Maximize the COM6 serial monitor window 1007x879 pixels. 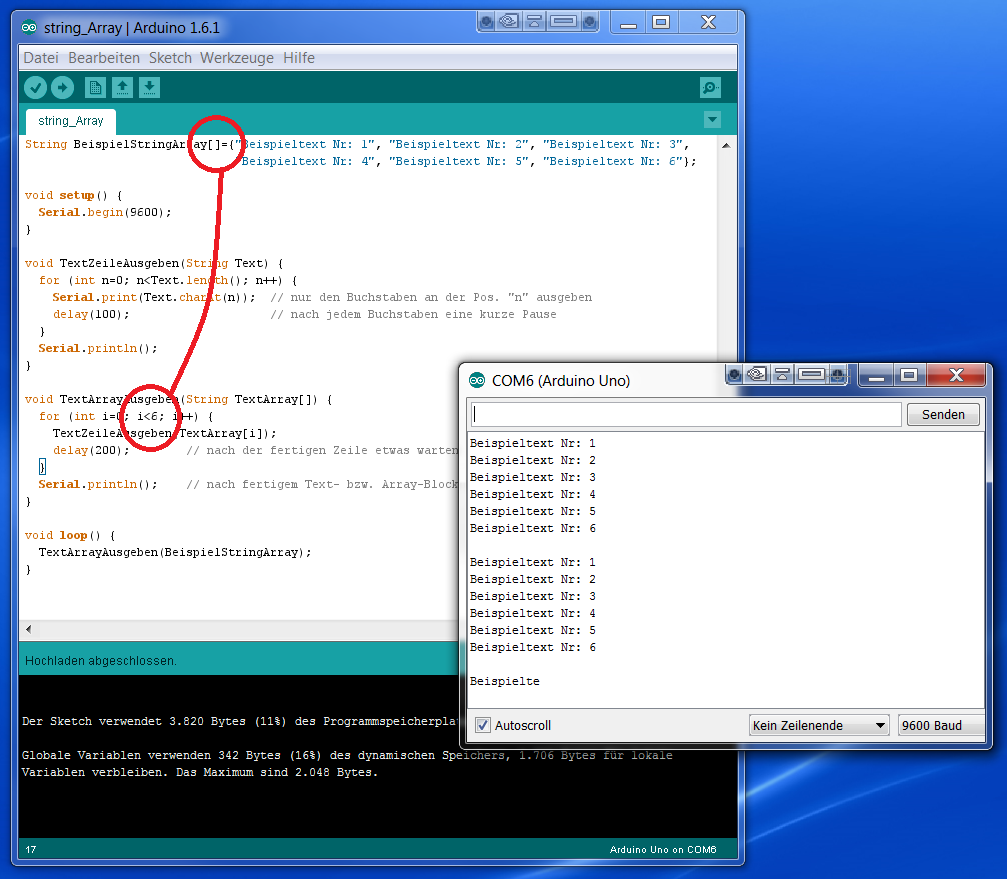click(x=909, y=375)
